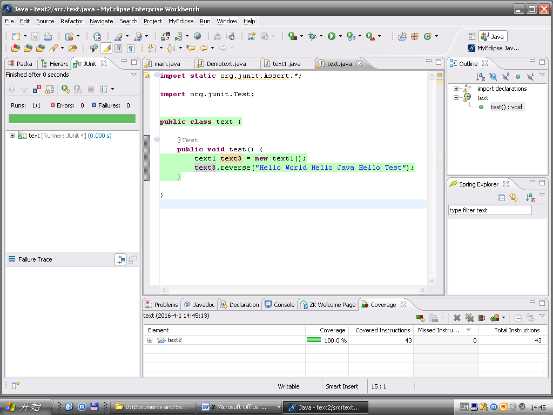Screen dimensions: 553x415
Task: Toggle Show Failures Only in JUnit view
Action: pos(37,89)
